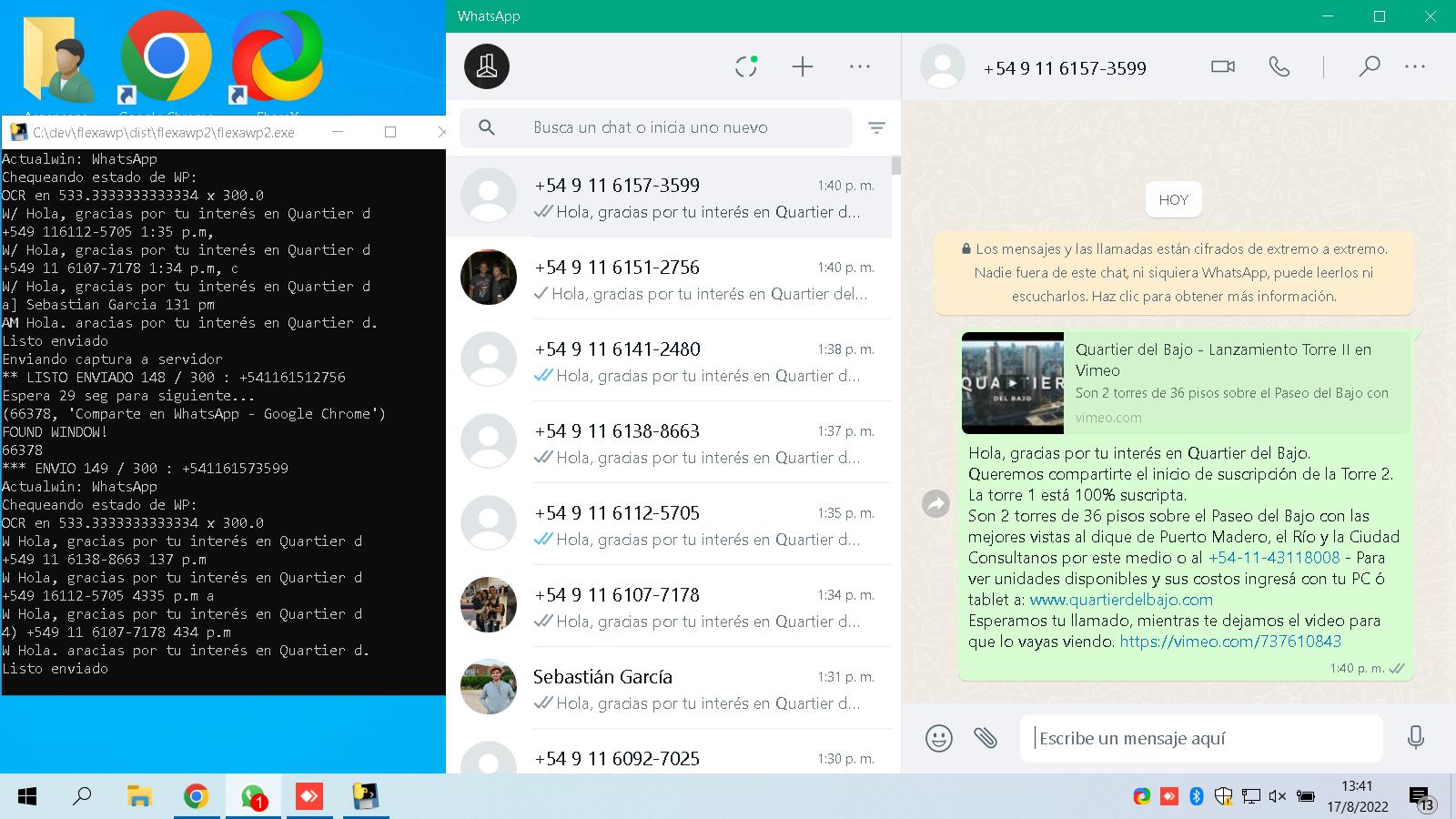Open chat +54 9 11 6112-5705
The image size is (1456, 819).
coord(669,524)
